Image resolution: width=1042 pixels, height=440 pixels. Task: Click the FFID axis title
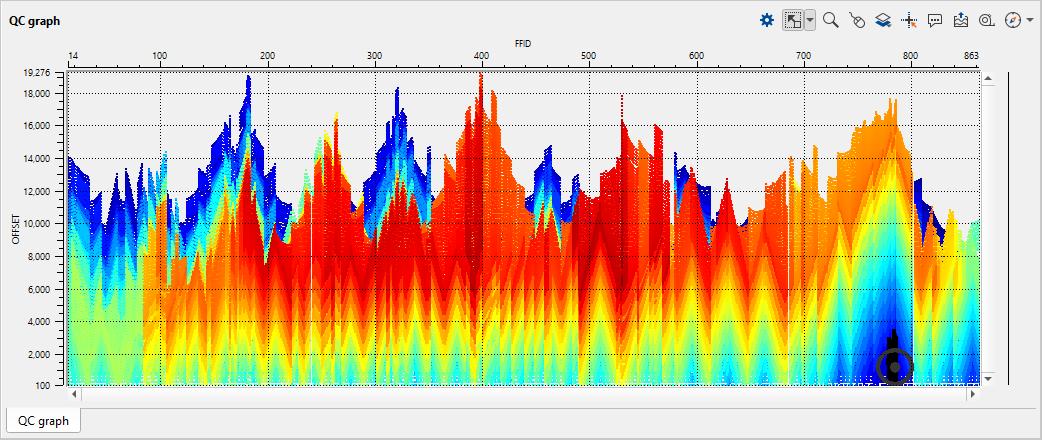click(x=523, y=44)
